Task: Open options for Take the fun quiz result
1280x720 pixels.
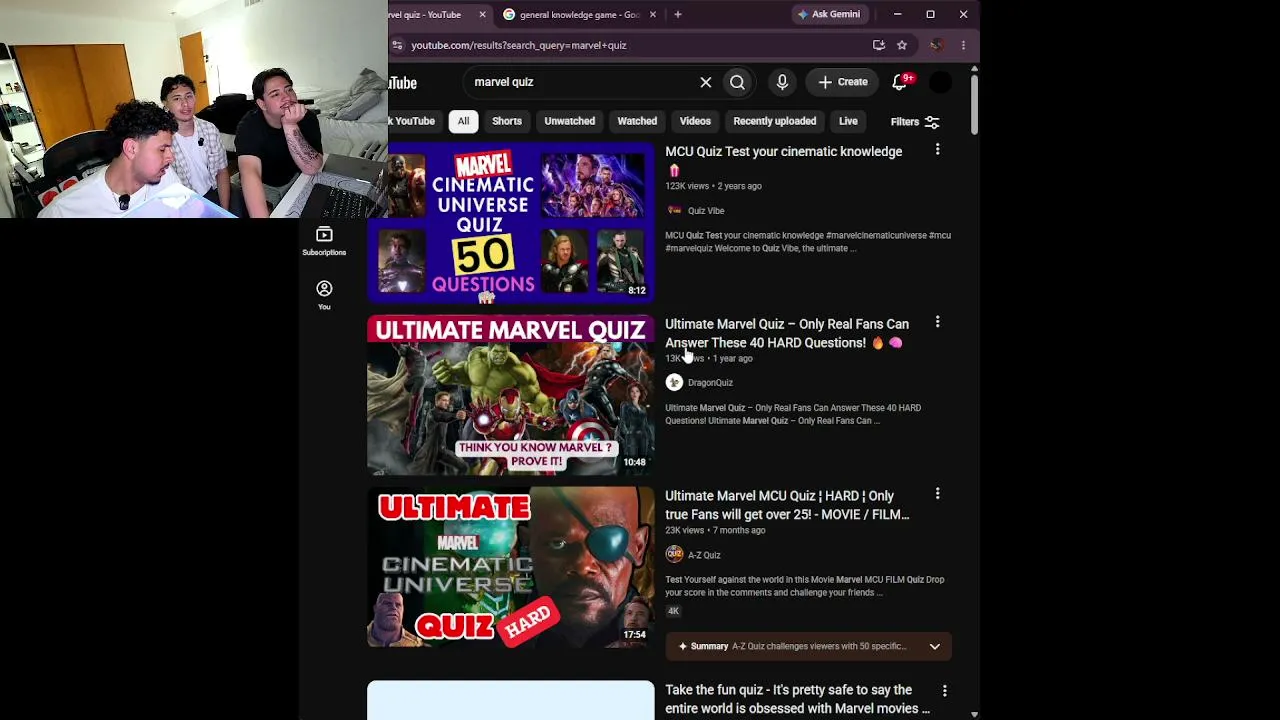Action: point(944,691)
